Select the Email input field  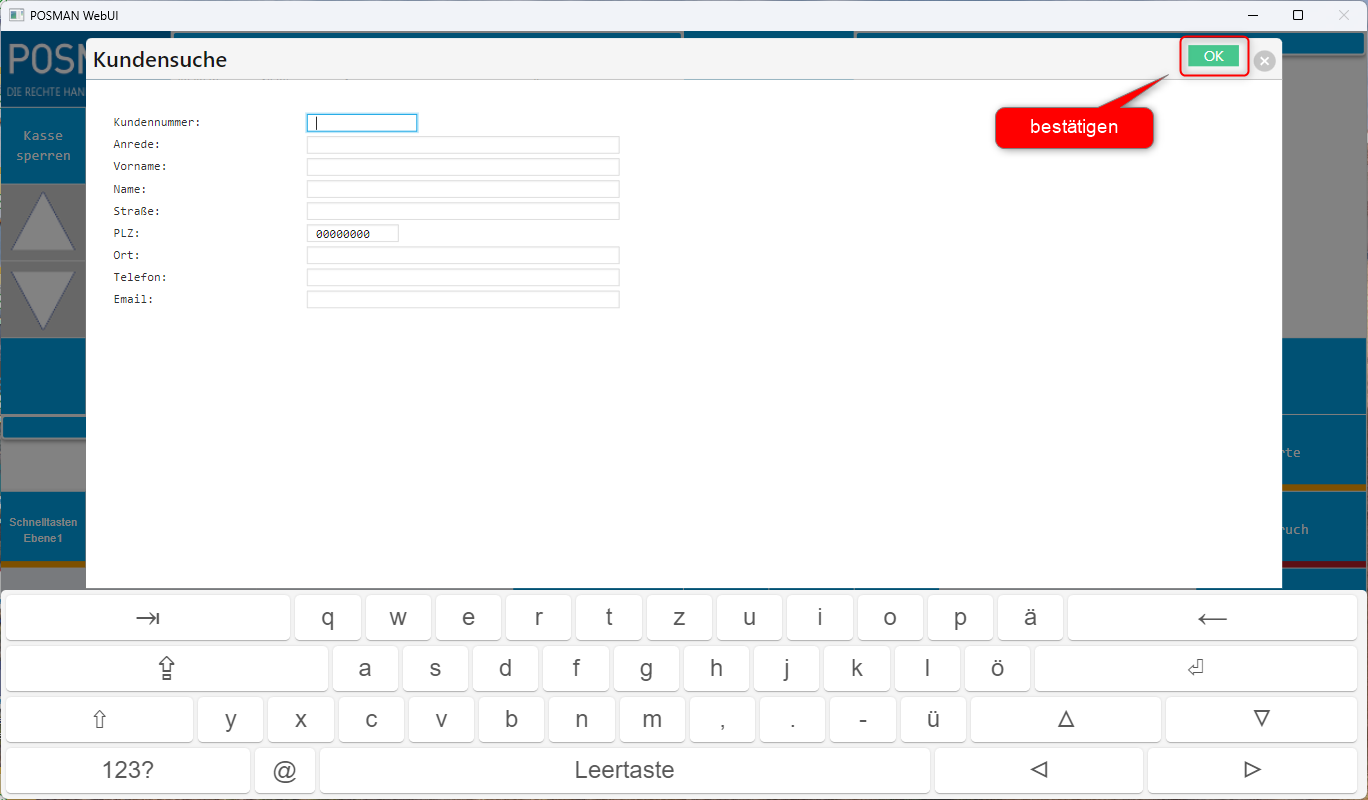tap(463, 300)
